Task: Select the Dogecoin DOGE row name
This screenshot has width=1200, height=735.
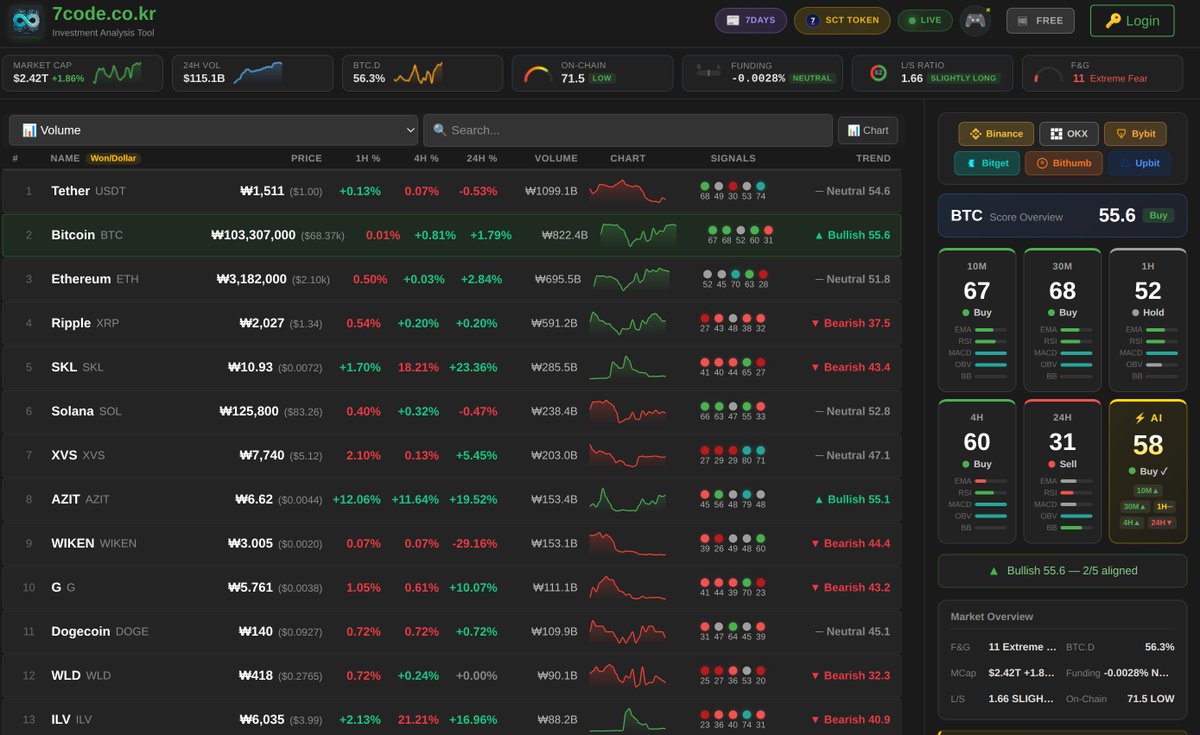Action: [x=99, y=631]
